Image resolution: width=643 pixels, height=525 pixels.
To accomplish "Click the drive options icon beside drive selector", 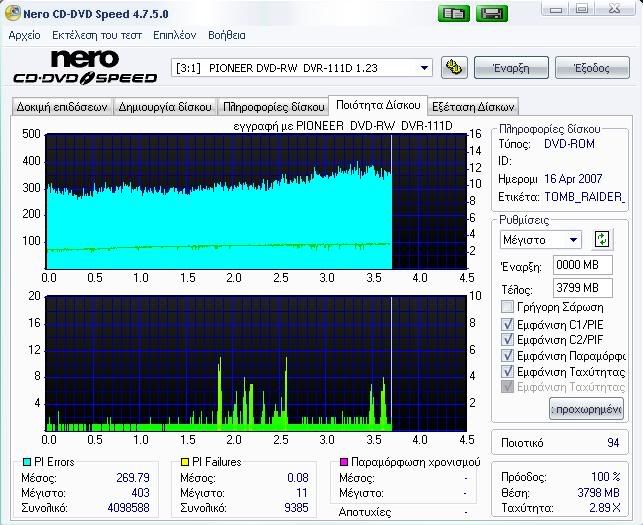I will (454, 68).
